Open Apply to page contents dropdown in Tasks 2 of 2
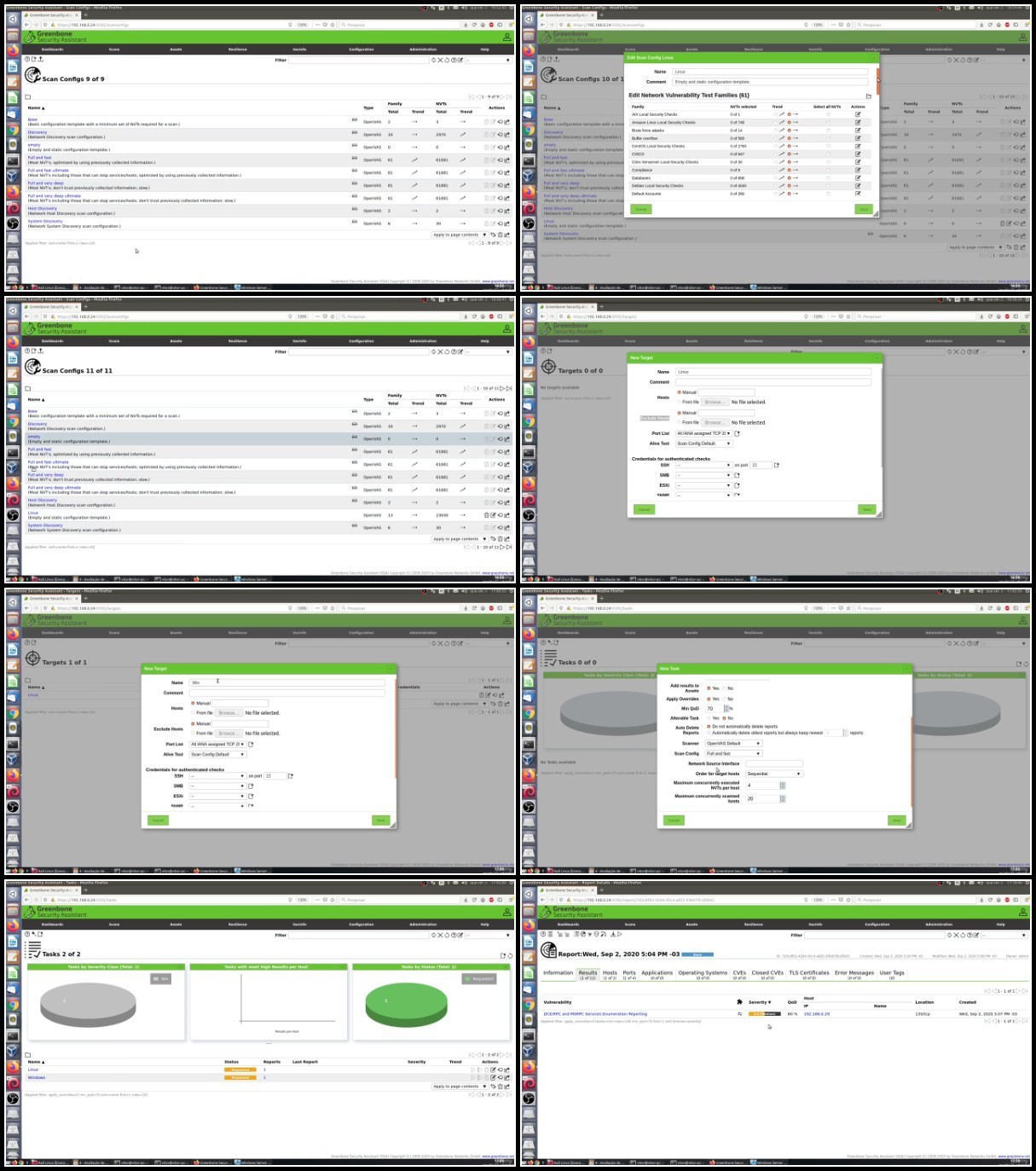1036x1171 pixels. (460, 1087)
